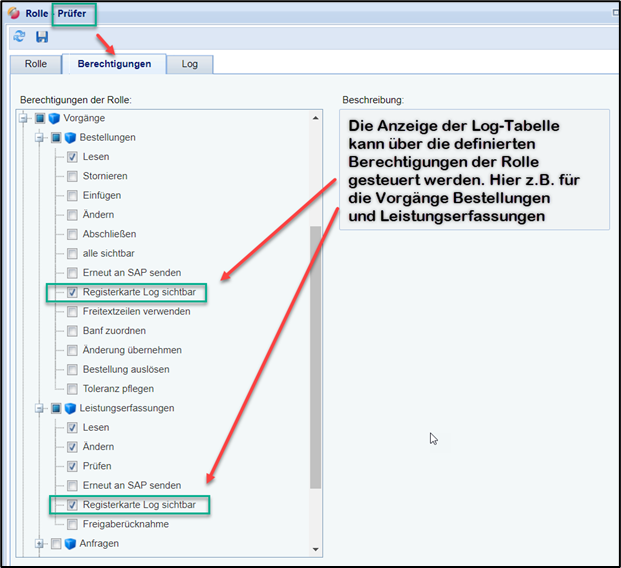
Task: Click the scrollbar down arrow in permissions tree
Action: pyautogui.click(x=317, y=548)
